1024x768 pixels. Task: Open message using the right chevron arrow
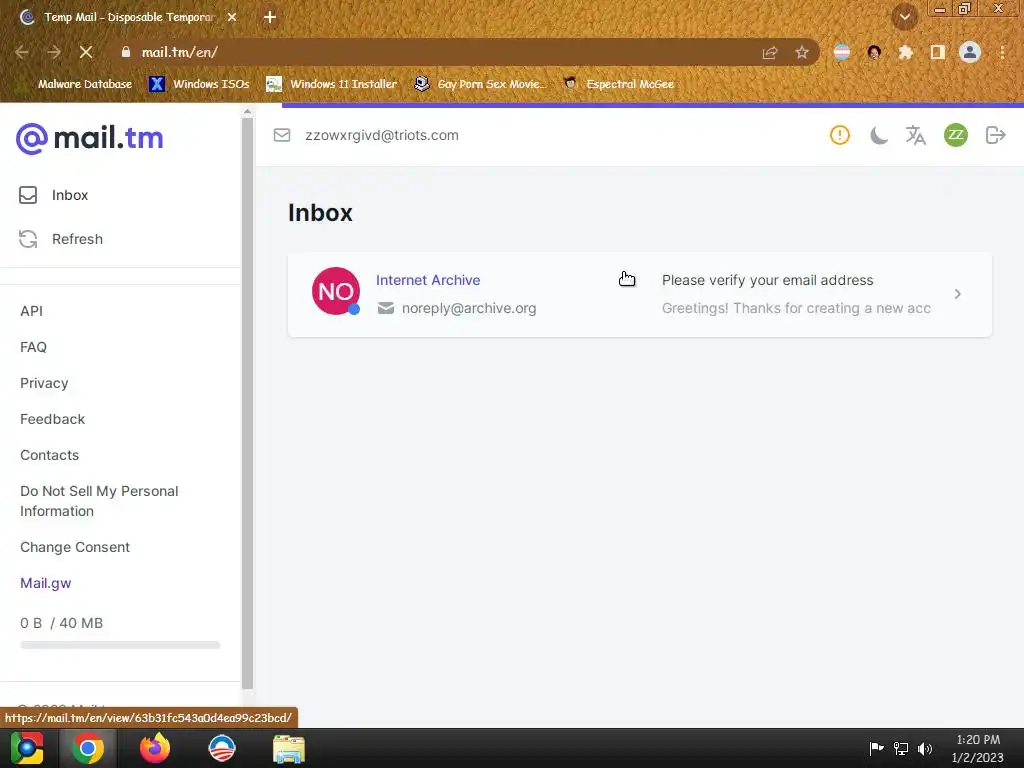pyautogui.click(x=957, y=294)
